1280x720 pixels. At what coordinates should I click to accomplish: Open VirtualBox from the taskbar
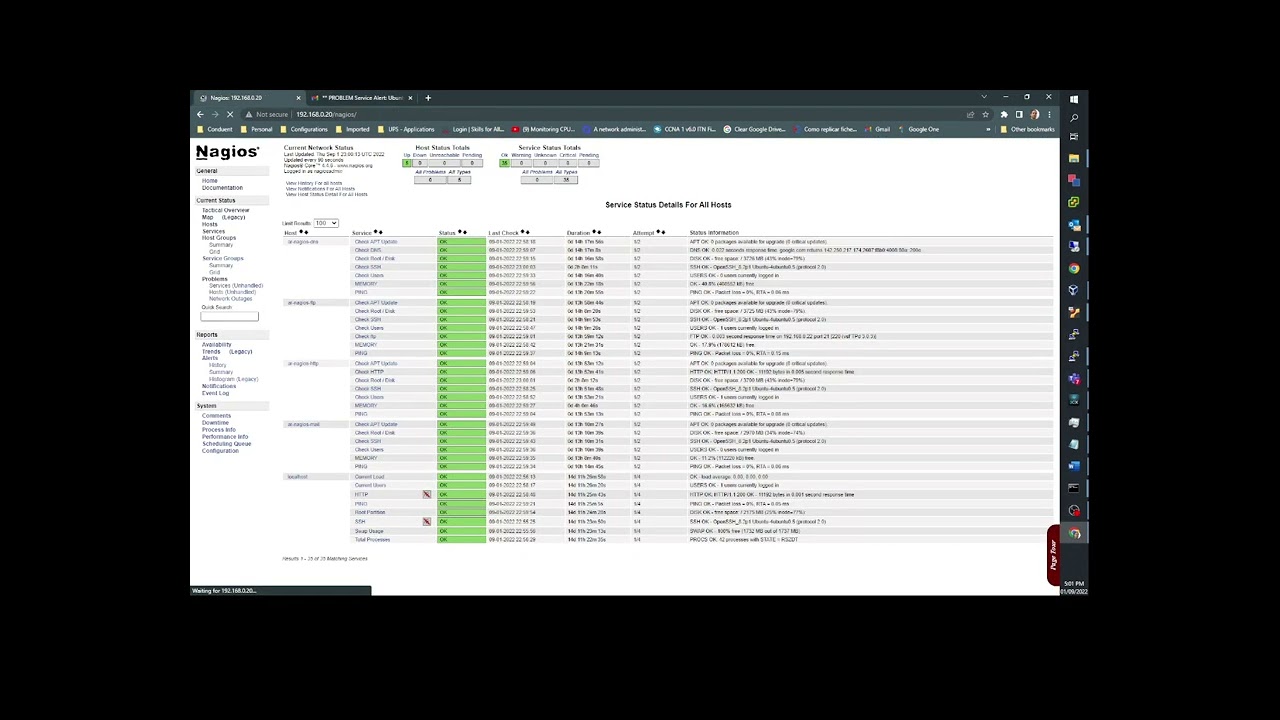(1074, 290)
